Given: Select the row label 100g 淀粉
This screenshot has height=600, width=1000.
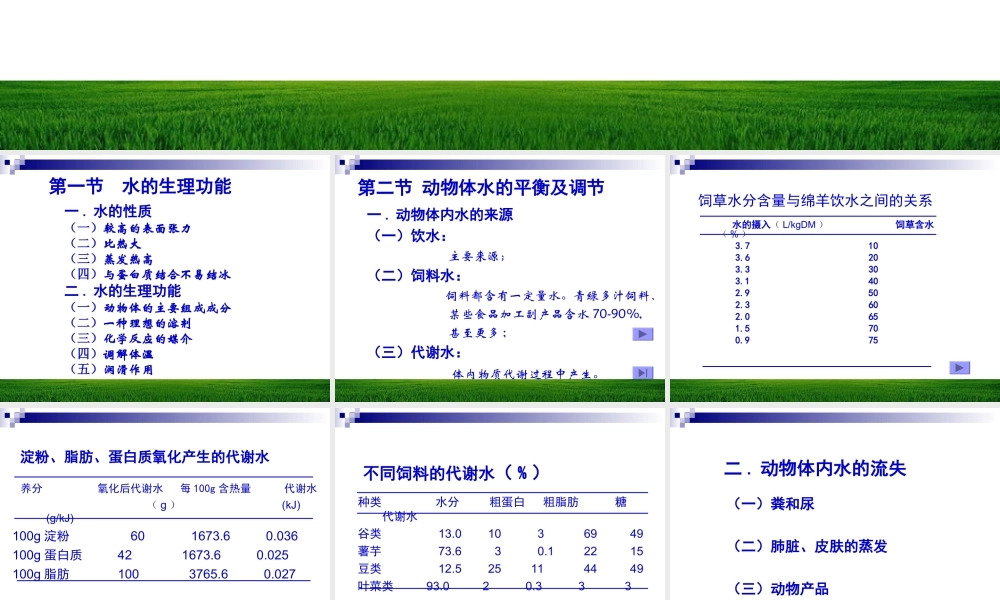Looking at the screenshot, I should tap(41, 536).
